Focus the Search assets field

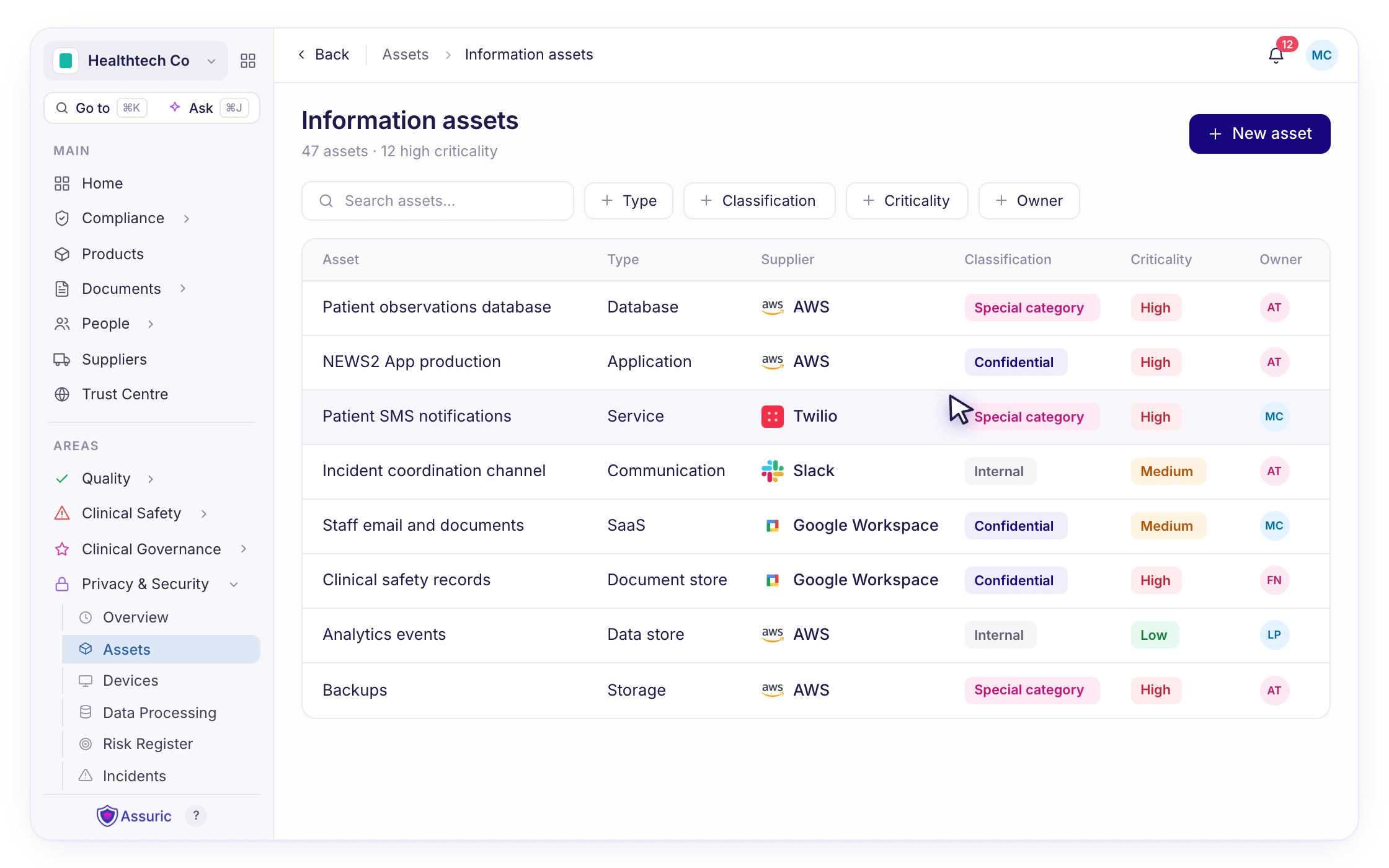437,201
